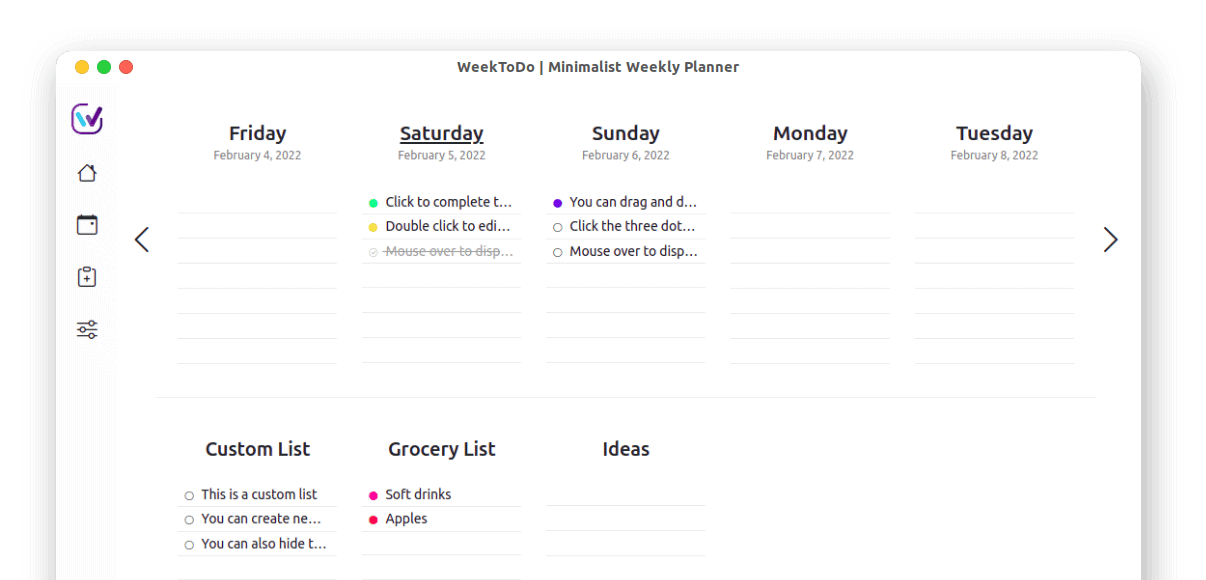Click the Grocery List title
The height and width of the screenshot is (580, 1206).
pyautogui.click(x=441, y=449)
